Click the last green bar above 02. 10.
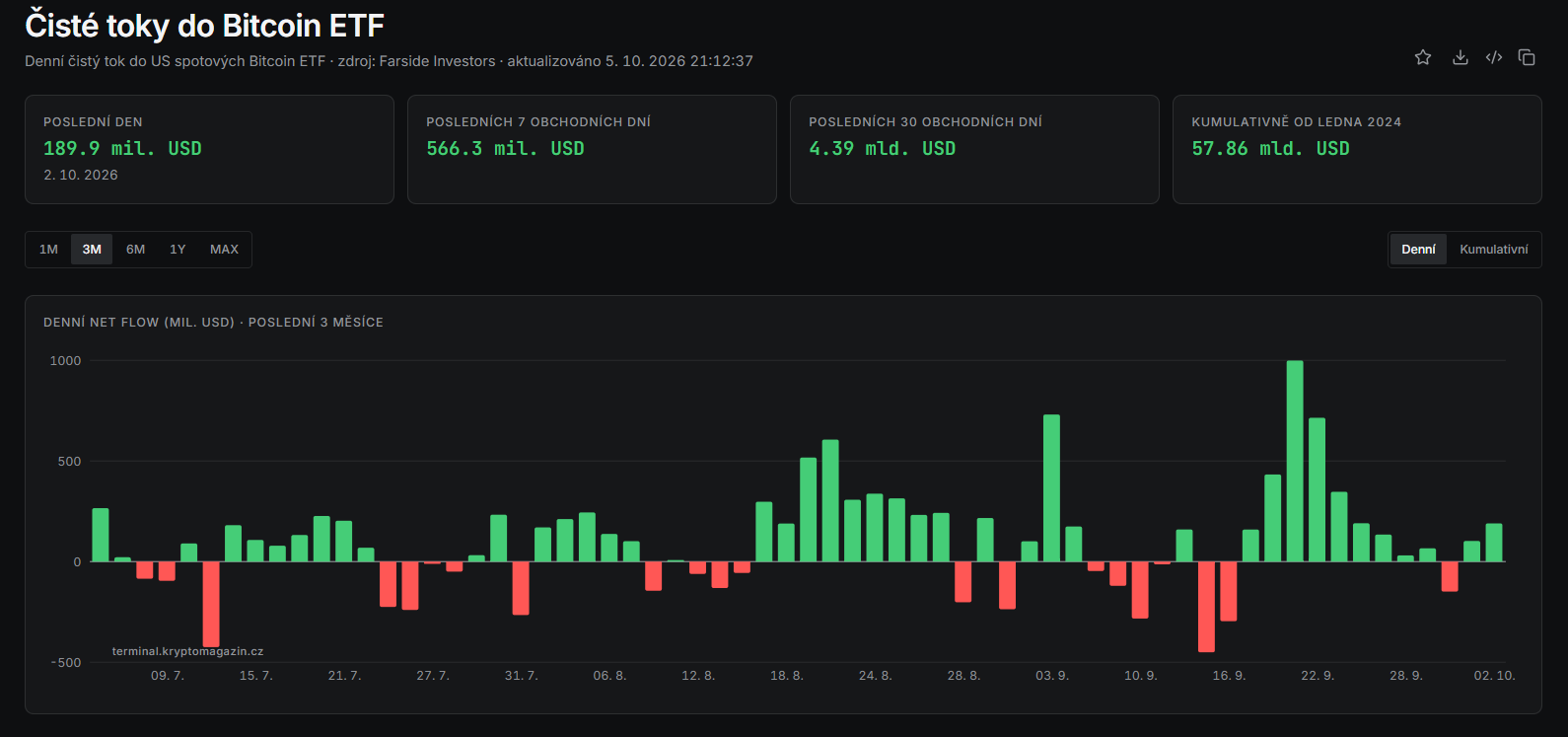This screenshot has height=737, width=1568. (1494, 543)
